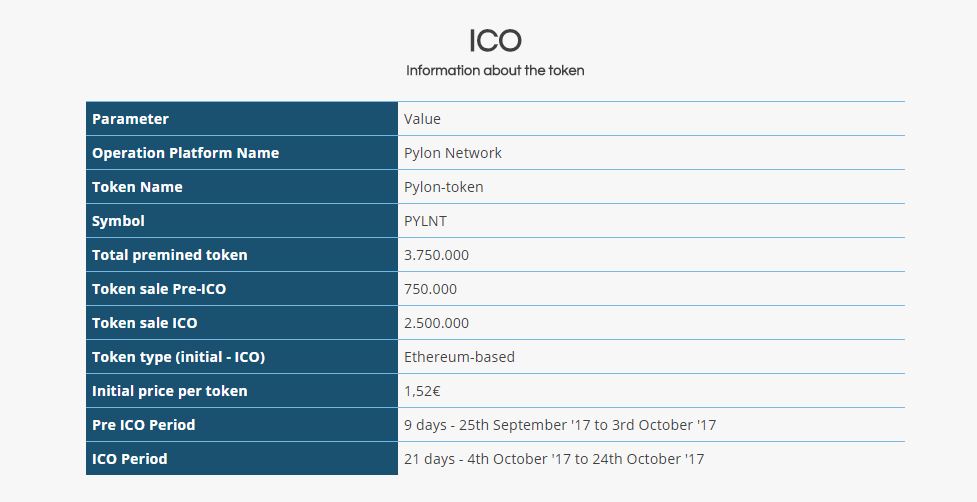977x502 pixels.
Task: Select the Token sale Pre-ICO label
Action: click(x=159, y=289)
